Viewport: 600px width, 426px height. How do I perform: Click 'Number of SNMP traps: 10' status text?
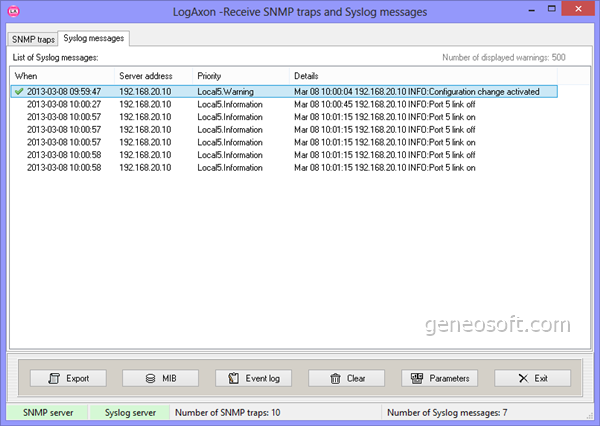coord(228,413)
